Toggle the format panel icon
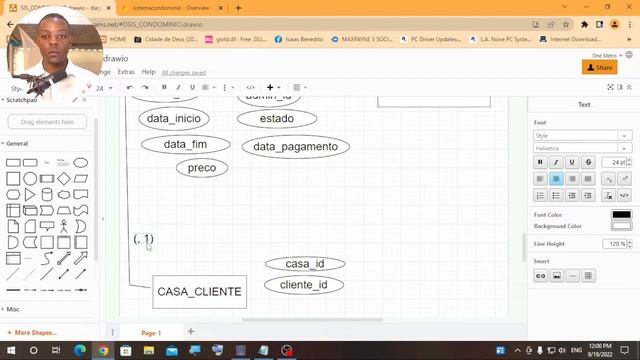 click(620, 87)
